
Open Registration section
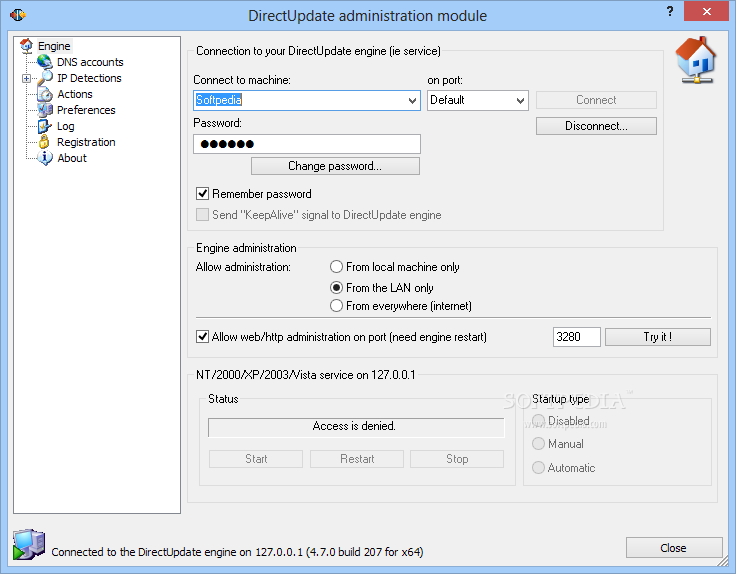86,142
